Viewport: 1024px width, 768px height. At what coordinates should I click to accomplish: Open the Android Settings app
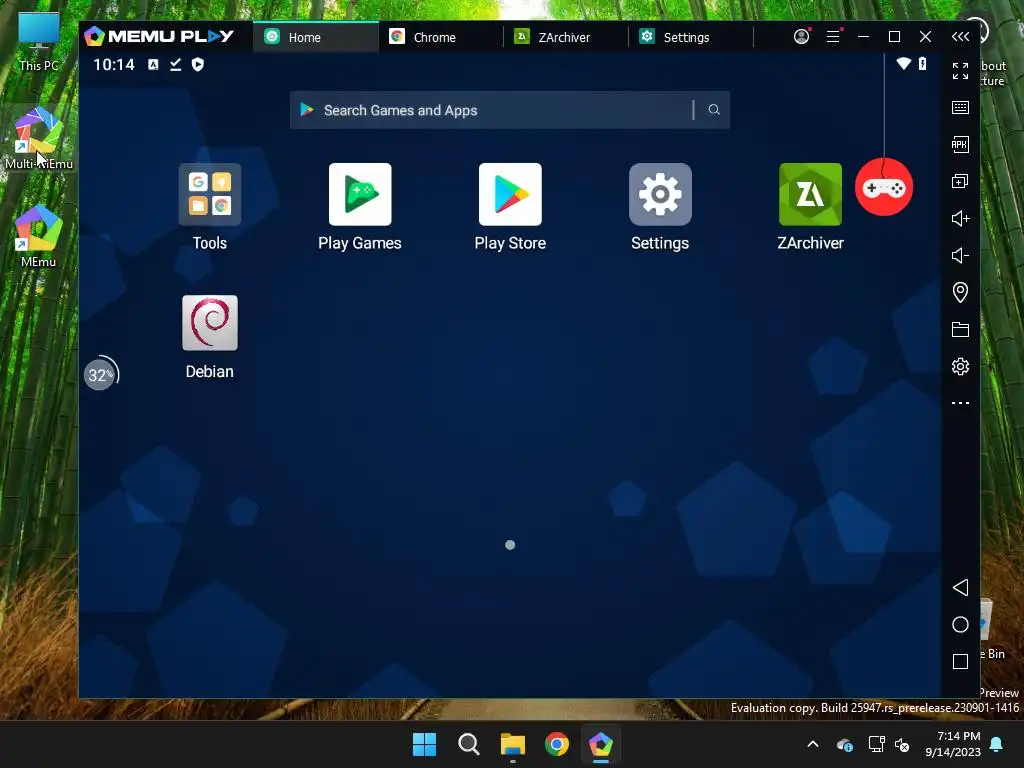coord(660,195)
